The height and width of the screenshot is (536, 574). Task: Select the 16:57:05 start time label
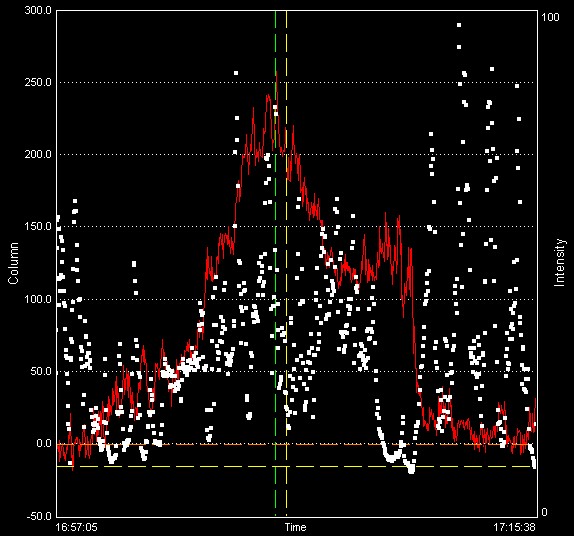(x=77, y=527)
